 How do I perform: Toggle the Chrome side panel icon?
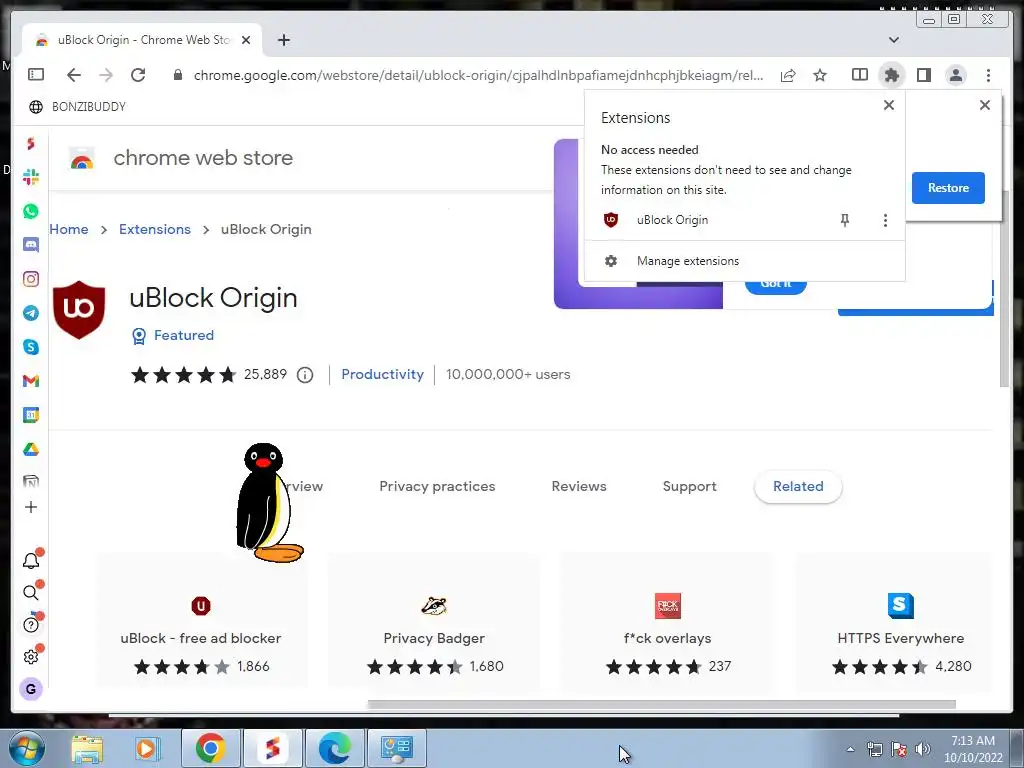[923, 75]
